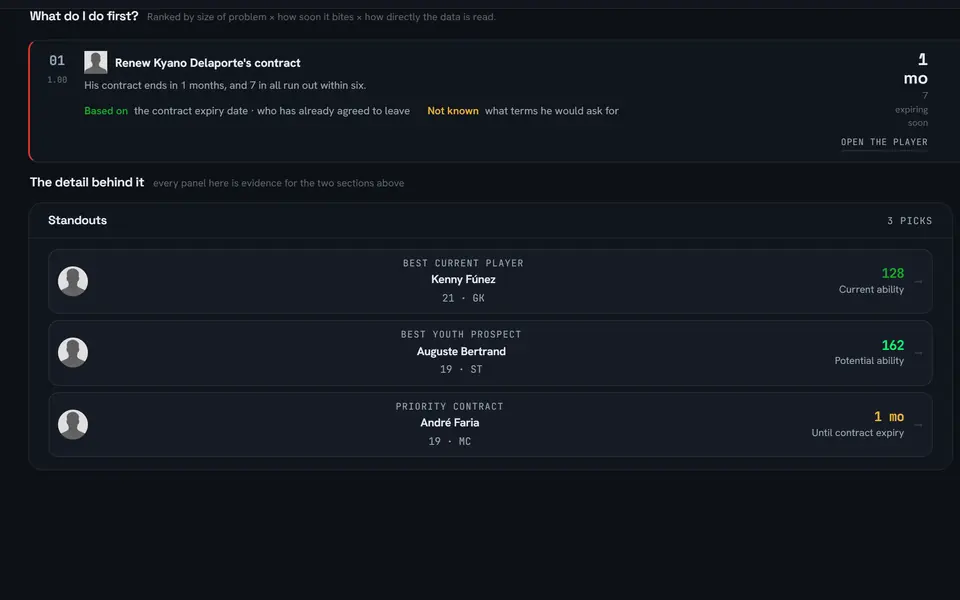
Task: Click the green Based on label
Action: tap(106, 111)
